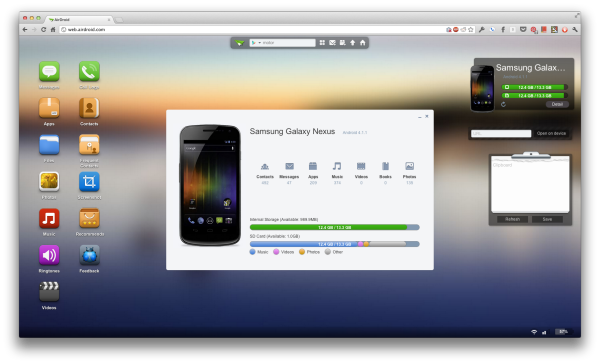Click inside the Clipboard text area
The width and height of the screenshot is (600, 364).
tap(530, 185)
